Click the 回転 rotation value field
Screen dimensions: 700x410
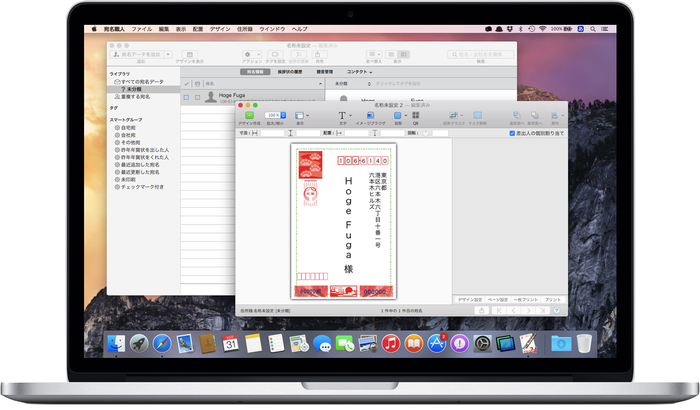click(x=440, y=133)
